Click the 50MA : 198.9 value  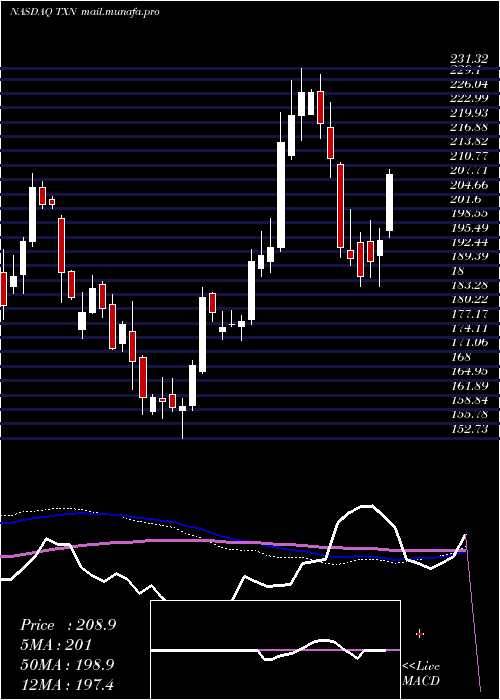point(67,665)
